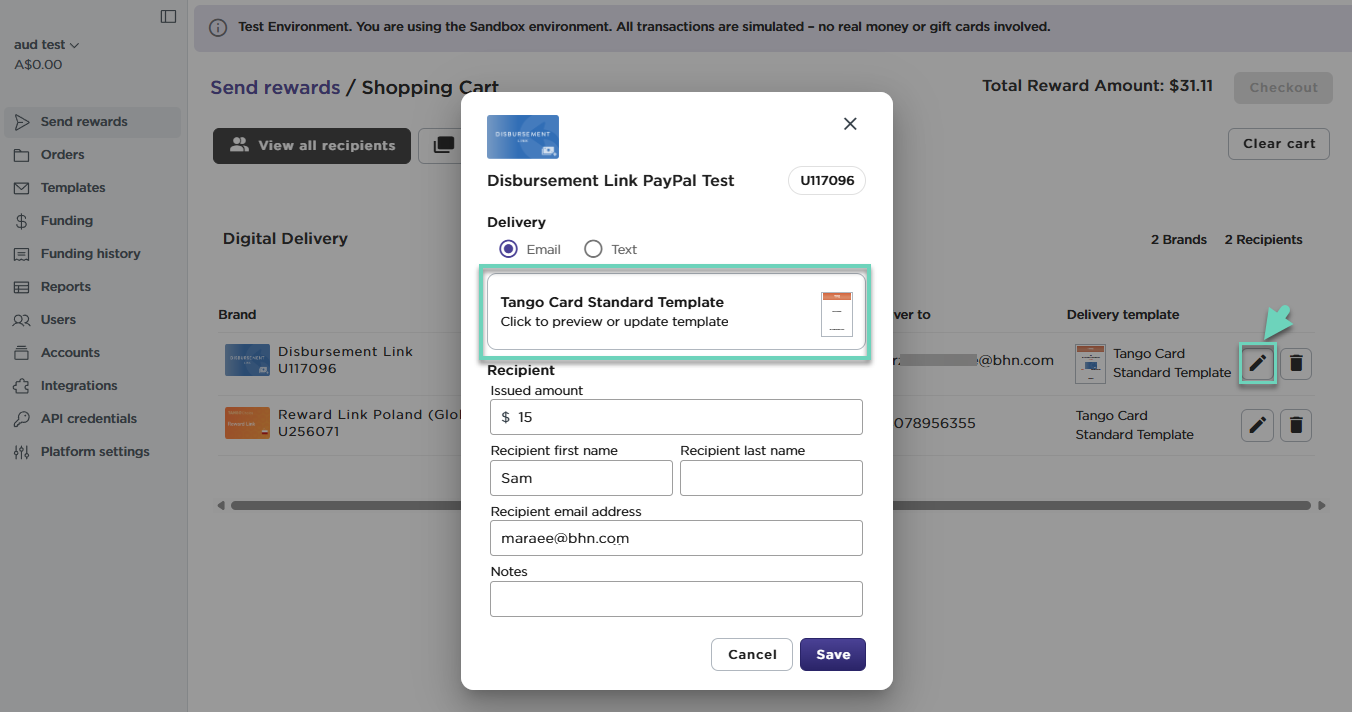The width and height of the screenshot is (1352, 712).
Task: Open Tango Card Standard Template preview
Action: tap(676, 312)
